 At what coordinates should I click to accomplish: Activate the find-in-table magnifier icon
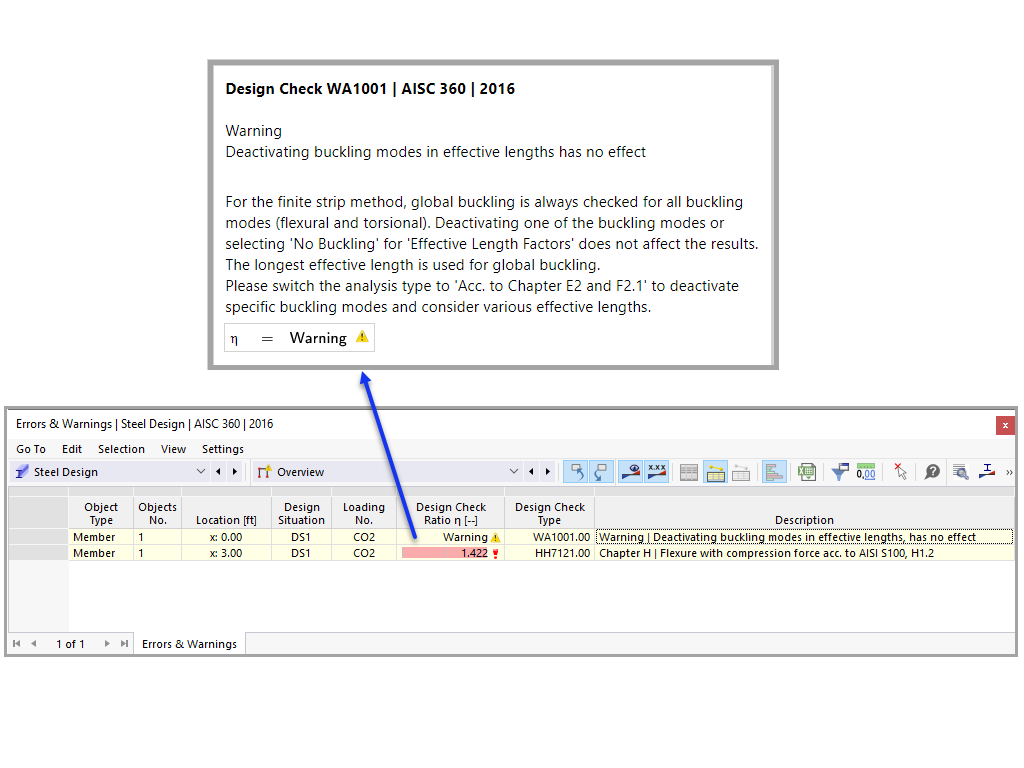pyautogui.click(x=961, y=471)
